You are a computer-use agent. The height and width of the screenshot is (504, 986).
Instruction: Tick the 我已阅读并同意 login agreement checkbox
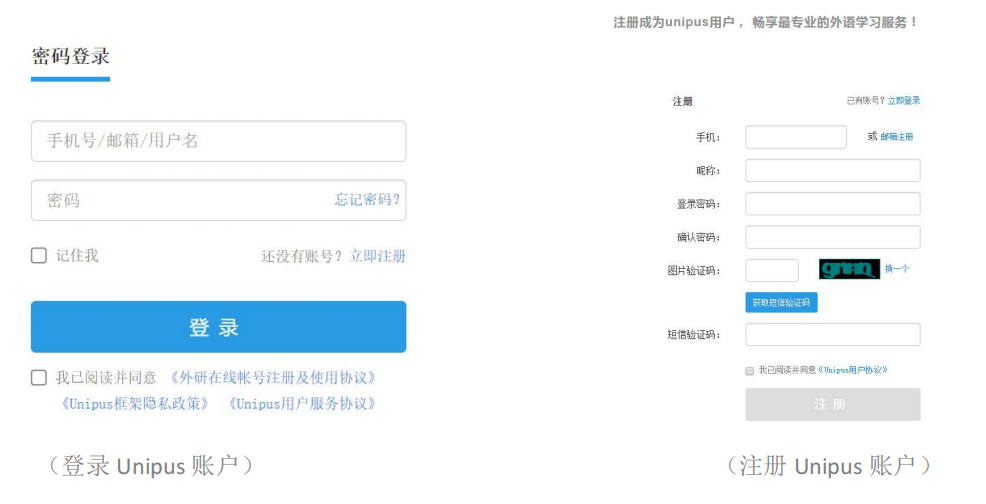click(39, 378)
